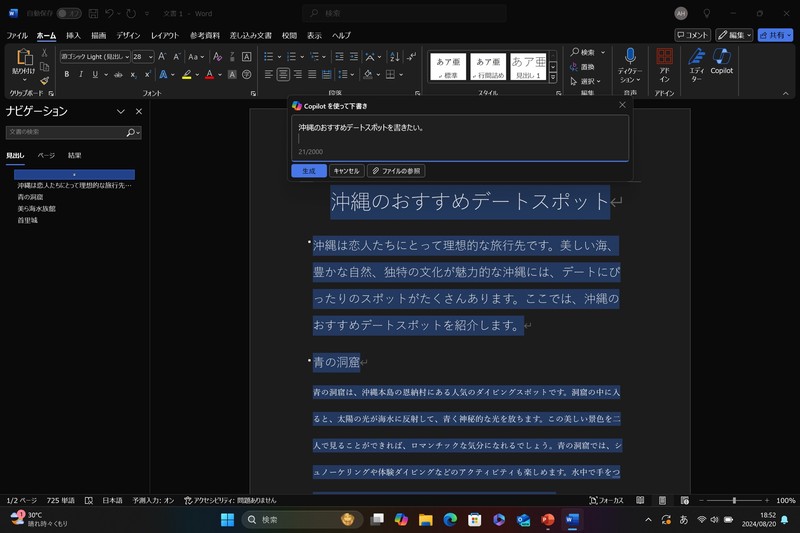800x533 pixels.
Task: Switch to the 校閲 tab
Action: coord(289,35)
